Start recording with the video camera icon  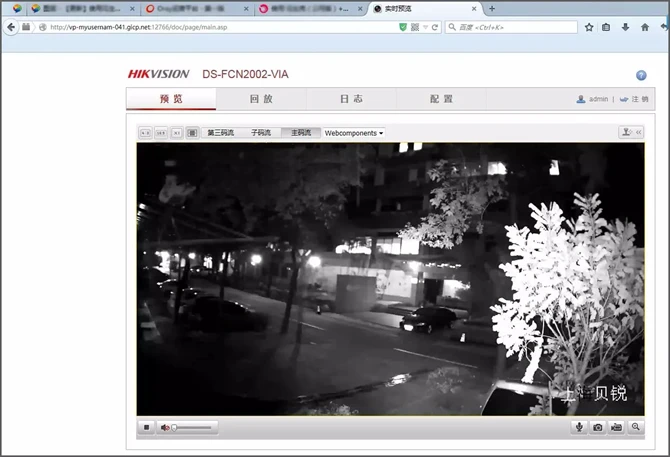click(617, 427)
